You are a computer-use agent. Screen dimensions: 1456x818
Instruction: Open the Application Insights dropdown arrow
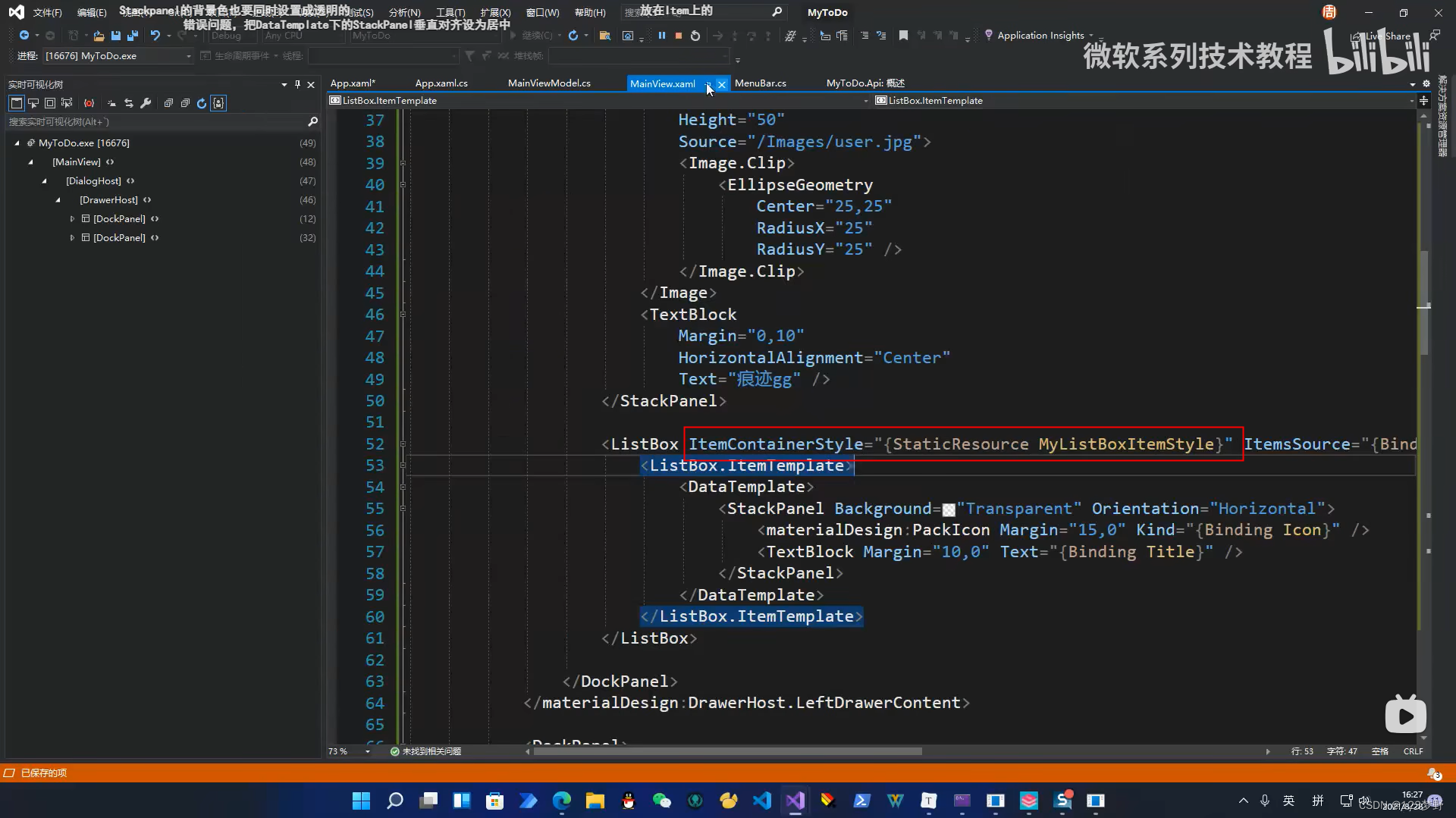[x=1091, y=36]
